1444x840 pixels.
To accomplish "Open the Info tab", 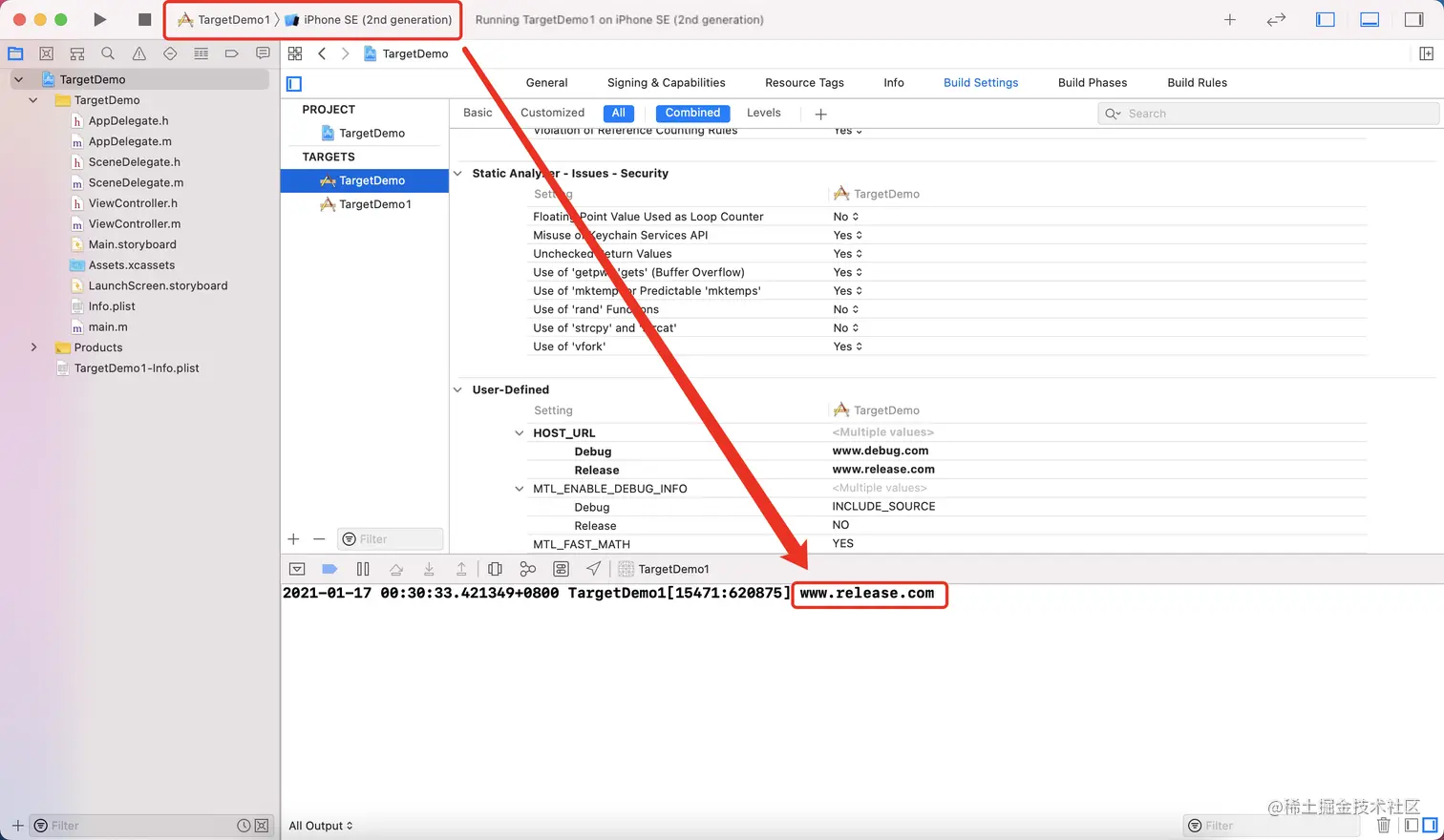I will 894,83.
